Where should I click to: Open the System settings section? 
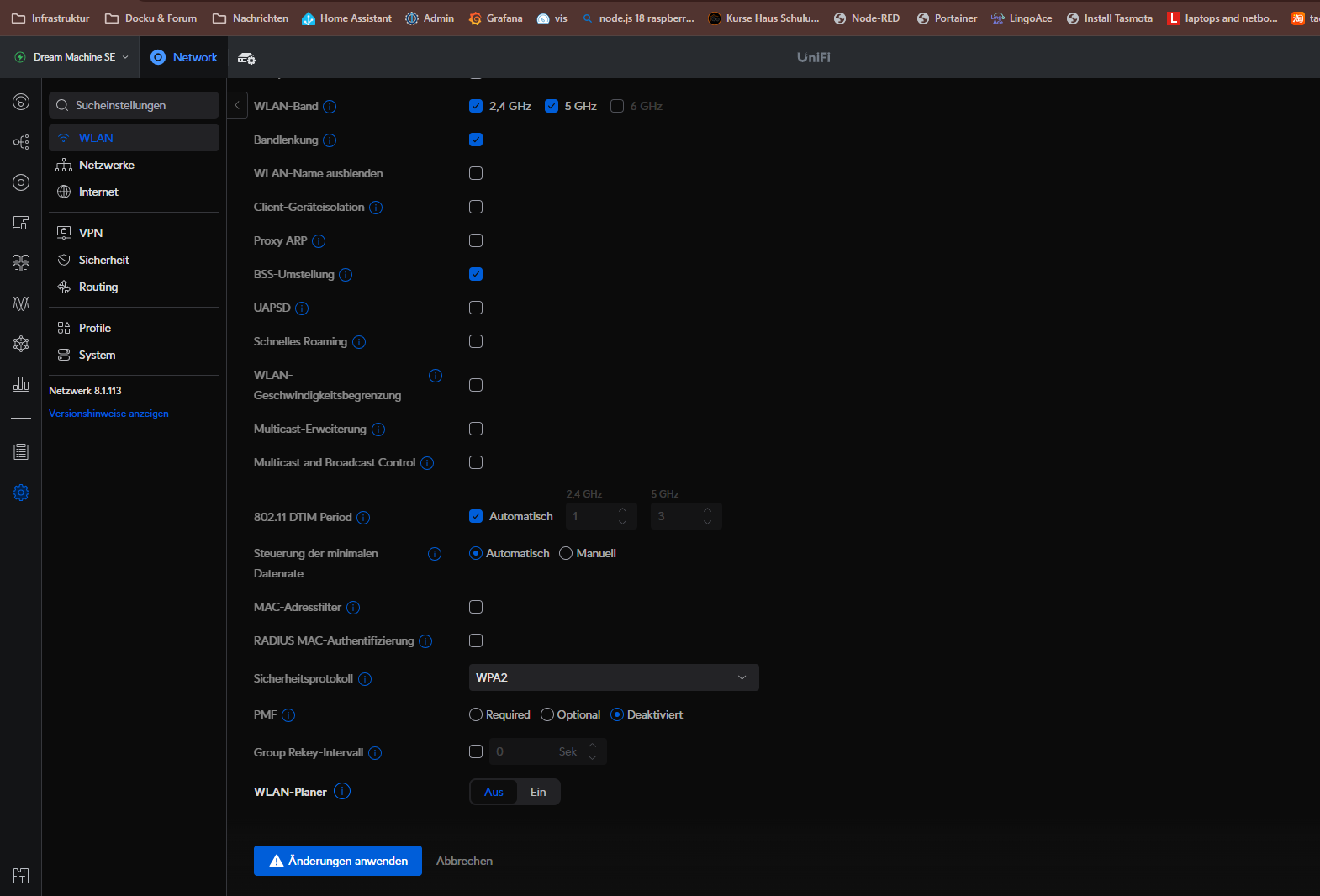tap(134, 355)
